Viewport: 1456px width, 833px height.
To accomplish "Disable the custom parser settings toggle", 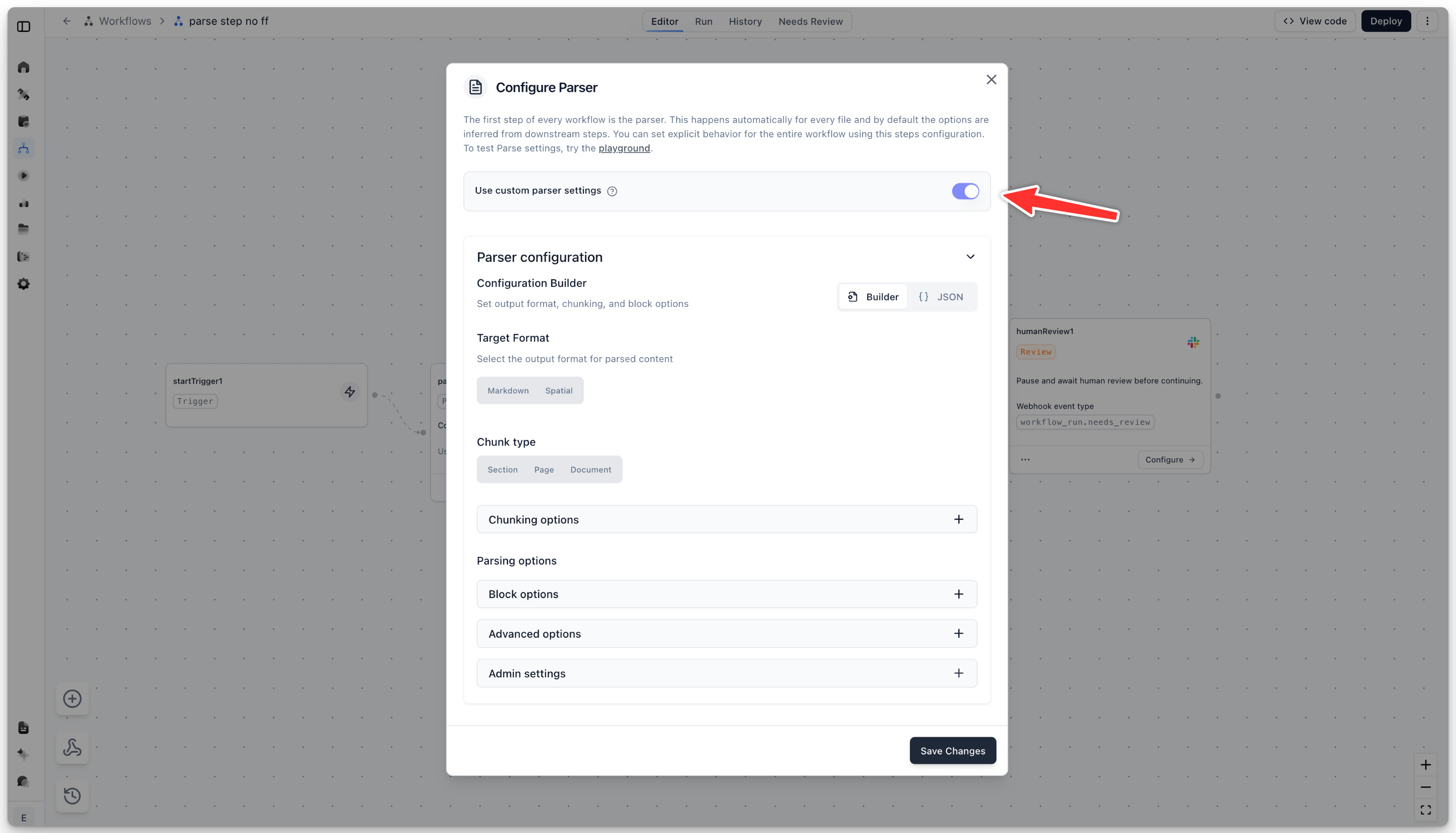I will point(965,191).
